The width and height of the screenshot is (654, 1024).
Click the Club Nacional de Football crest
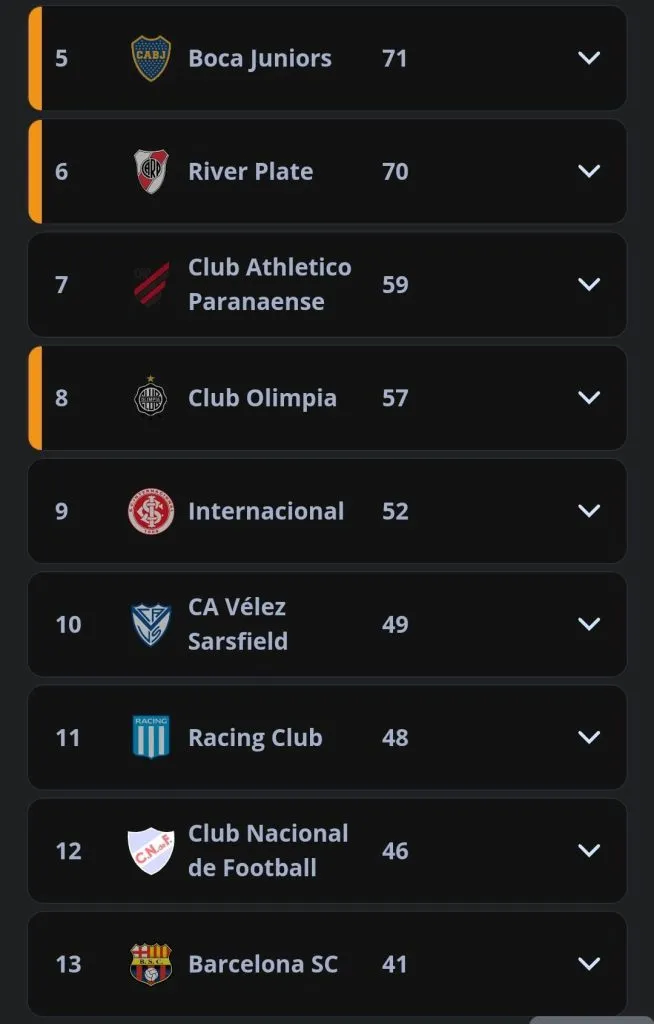[151, 851]
